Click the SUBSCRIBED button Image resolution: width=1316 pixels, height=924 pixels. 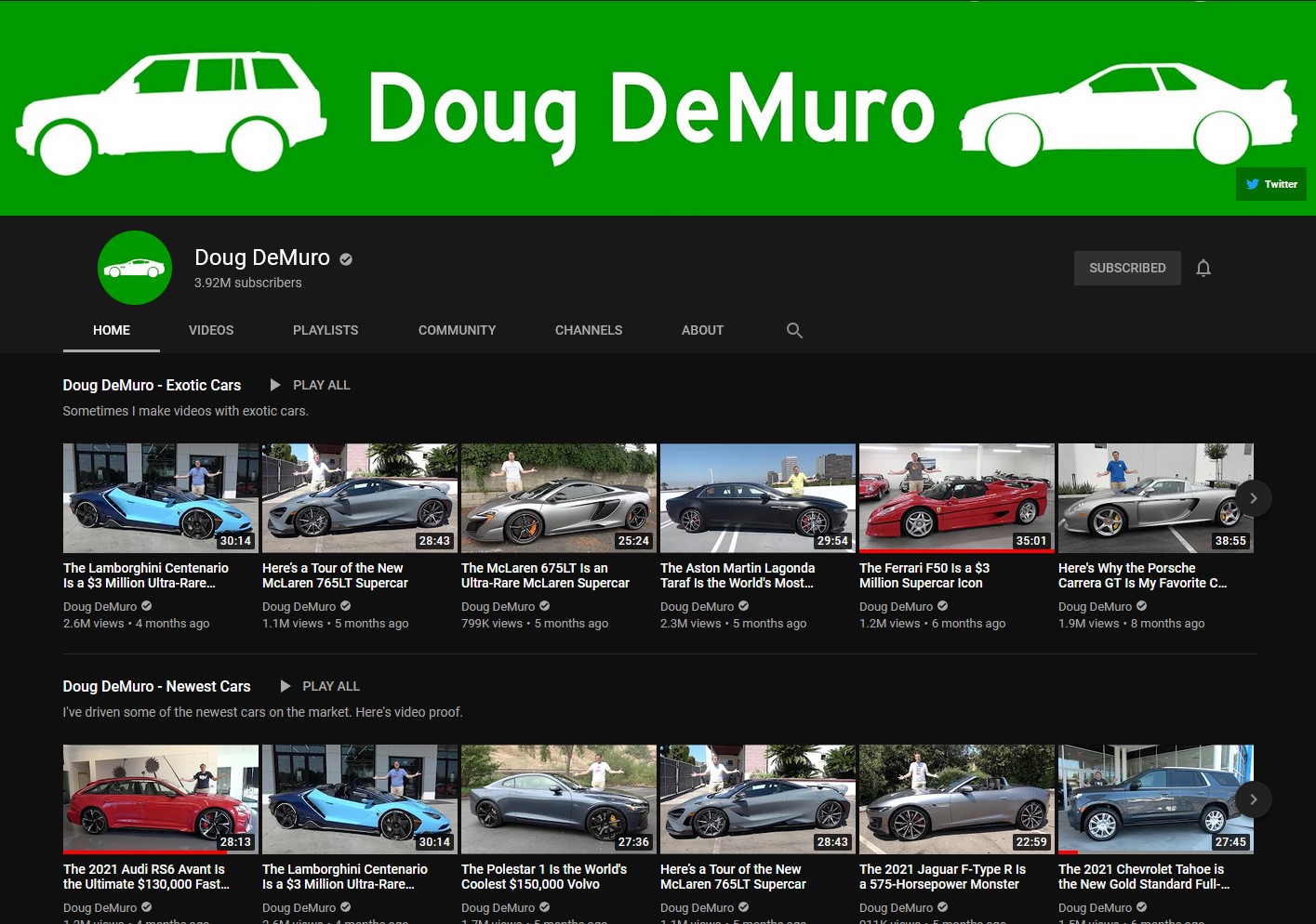(1127, 268)
